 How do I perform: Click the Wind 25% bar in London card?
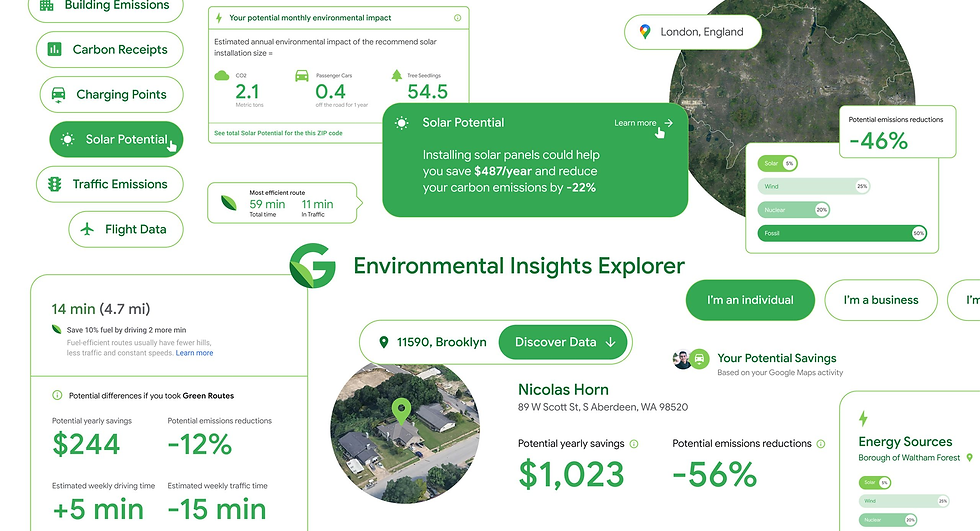pos(813,186)
